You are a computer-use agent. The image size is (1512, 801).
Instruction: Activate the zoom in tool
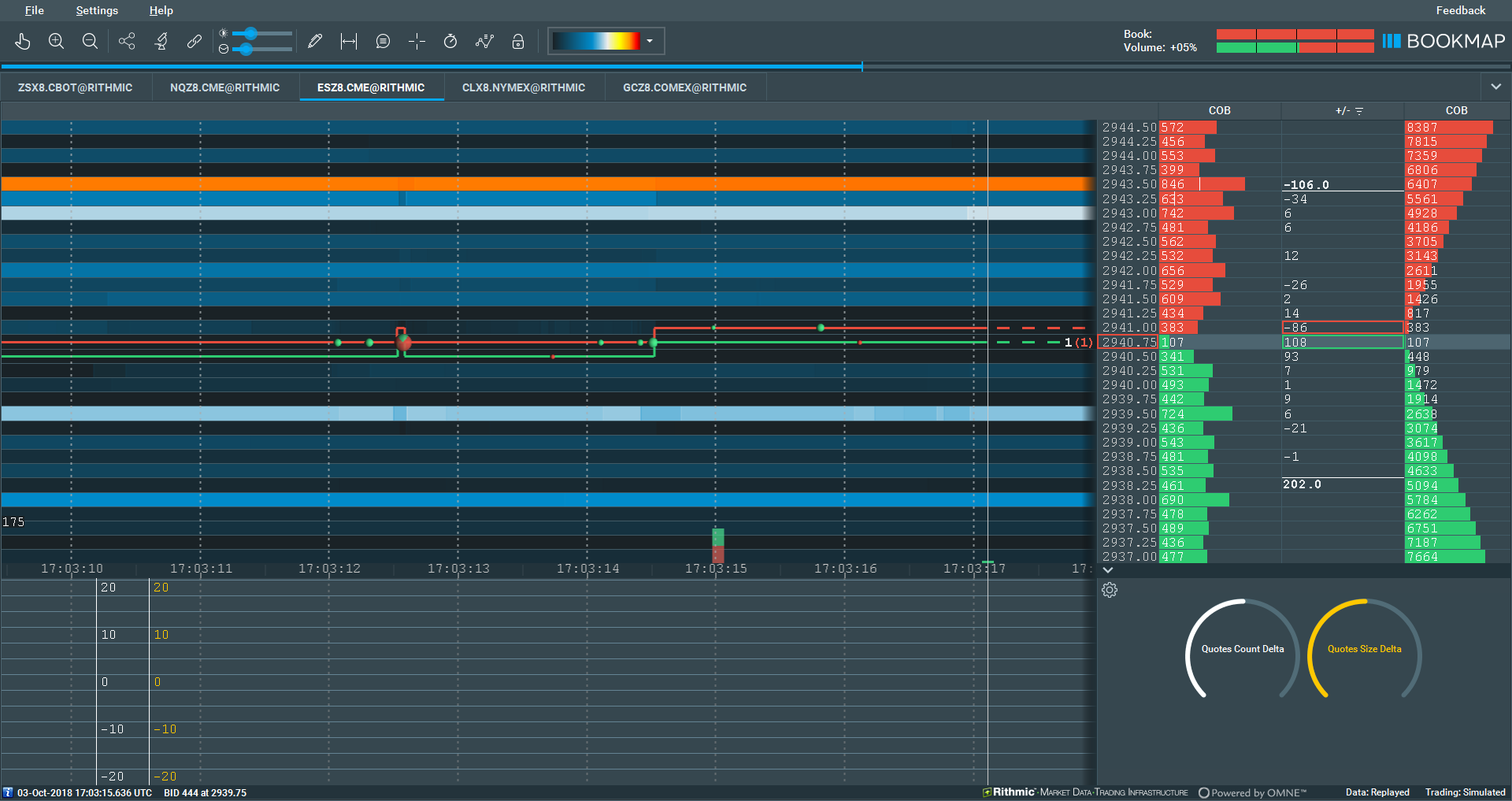click(56, 41)
